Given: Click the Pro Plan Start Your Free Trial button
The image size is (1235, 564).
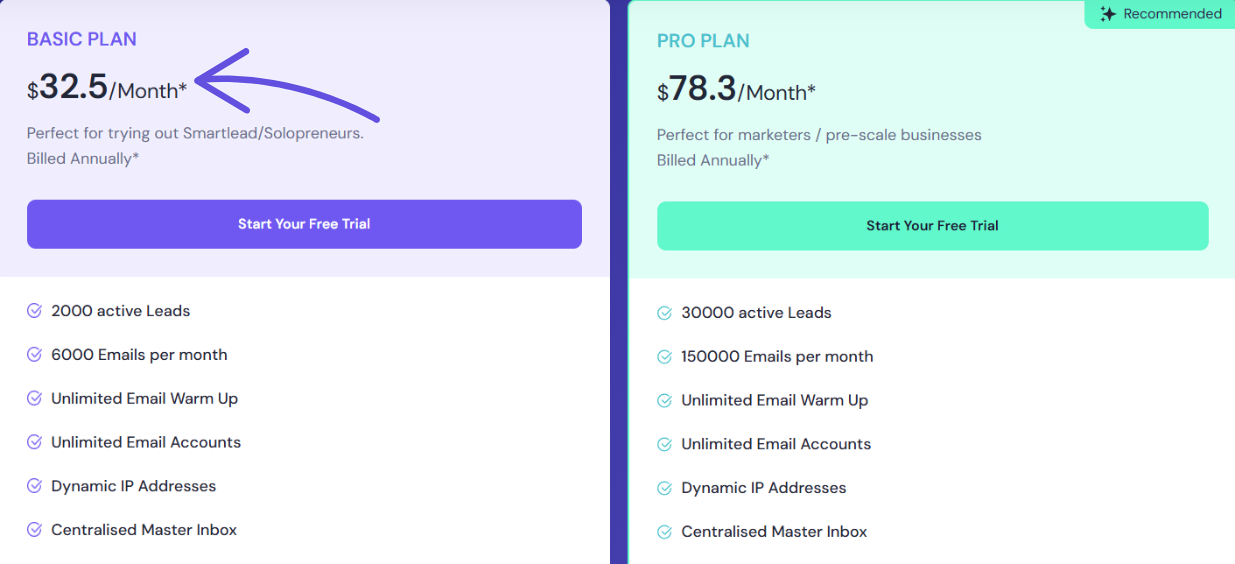Looking at the screenshot, I should coord(932,226).
